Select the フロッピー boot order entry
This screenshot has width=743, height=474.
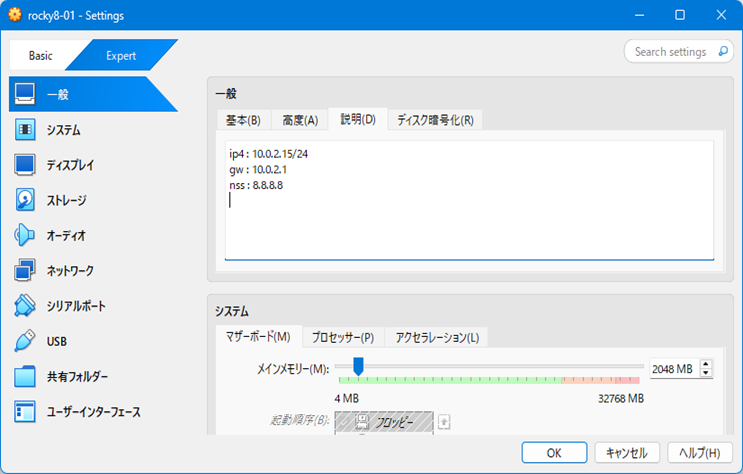384,421
